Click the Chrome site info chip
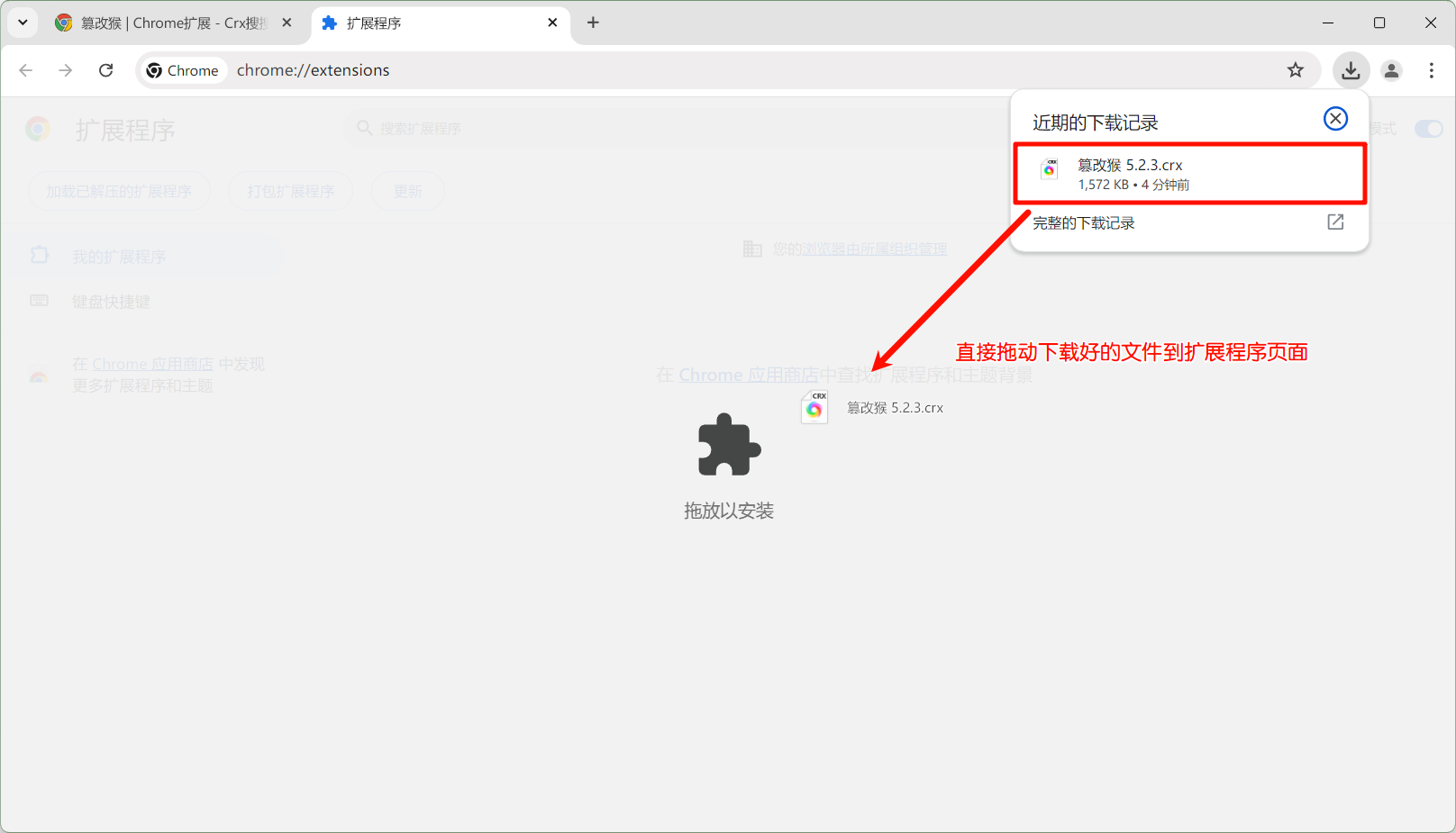 (183, 70)
